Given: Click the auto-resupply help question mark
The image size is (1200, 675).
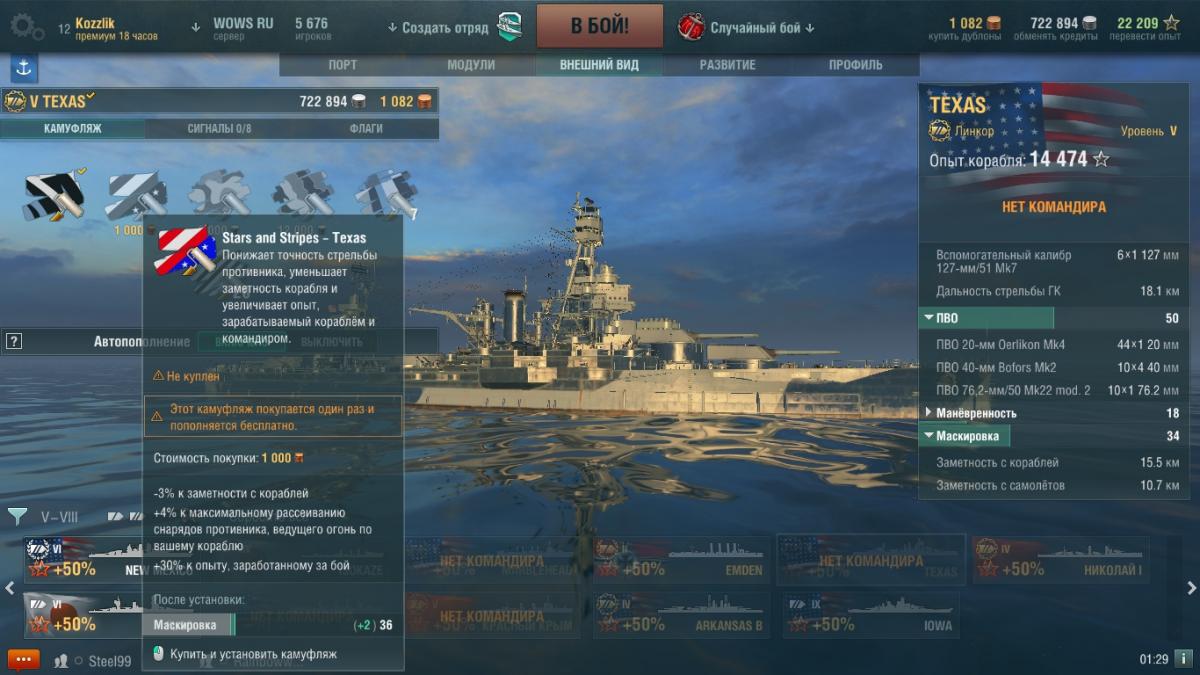Looking at the screenshot, I should [14, 341].
